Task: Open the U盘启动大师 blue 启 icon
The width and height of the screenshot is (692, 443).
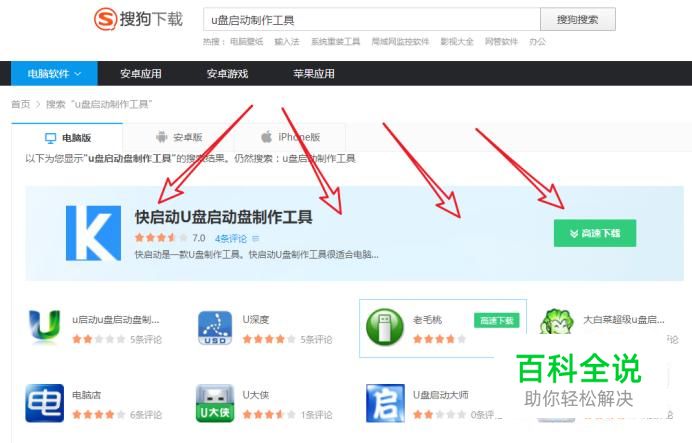Action: click(385, 403)
